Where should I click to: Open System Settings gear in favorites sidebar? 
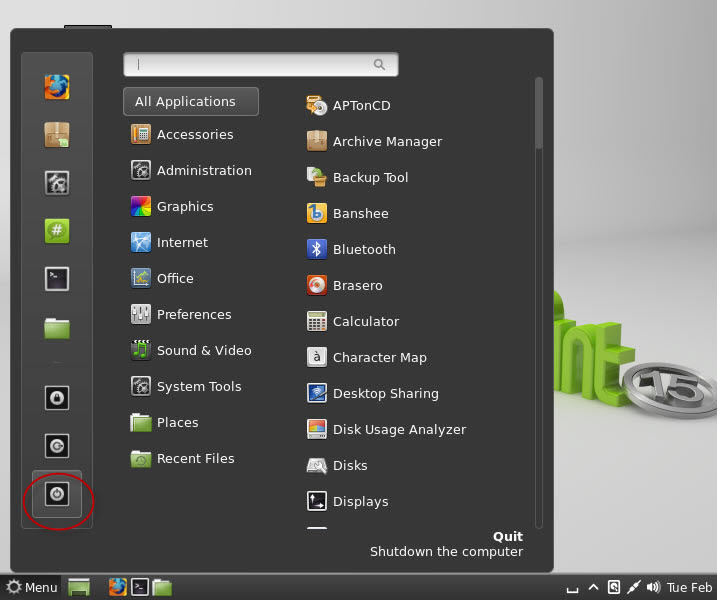tap(57, 183)
